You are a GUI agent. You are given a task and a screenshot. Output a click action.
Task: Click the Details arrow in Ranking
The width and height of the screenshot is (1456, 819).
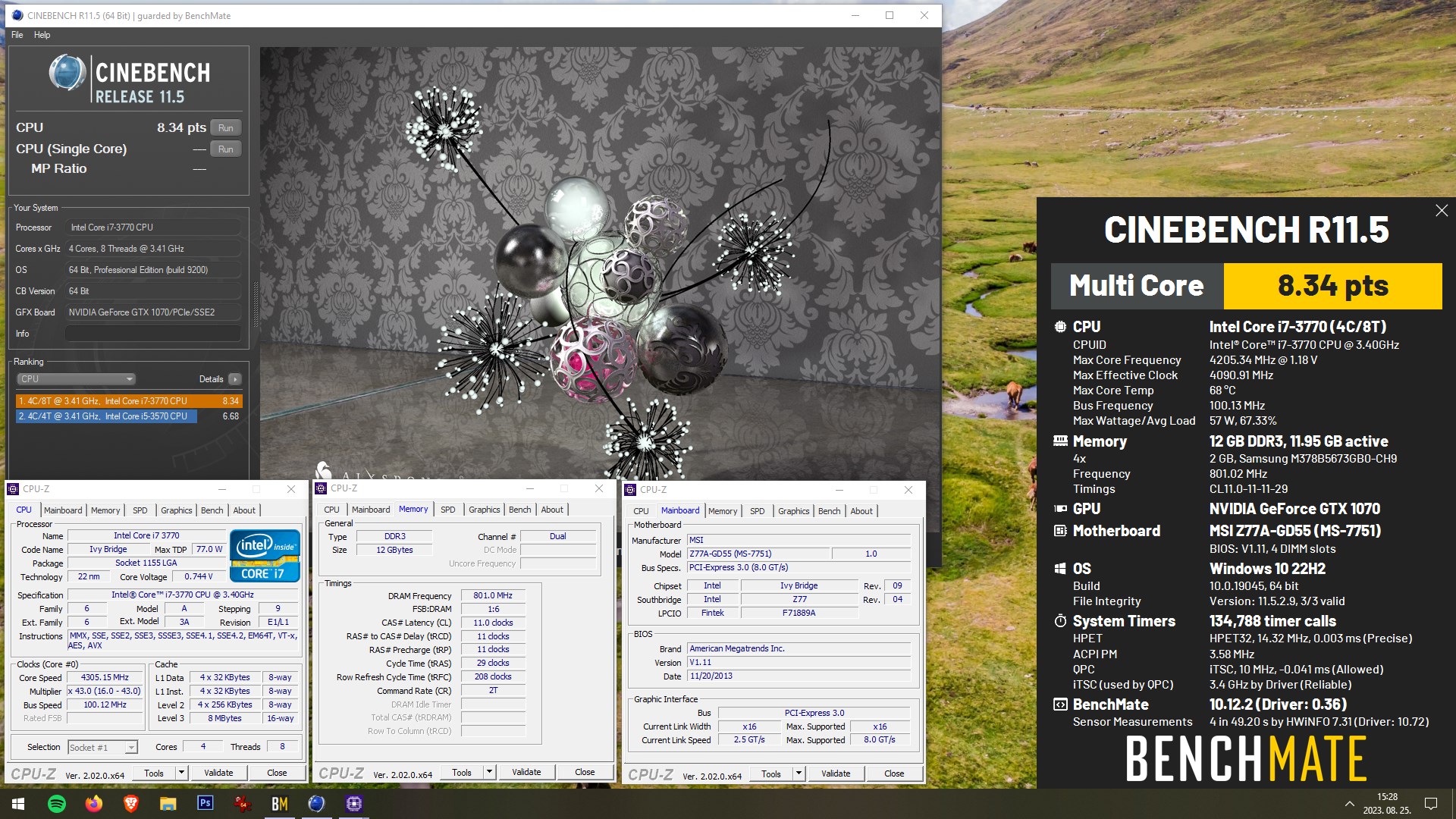(x=235, y=379)
